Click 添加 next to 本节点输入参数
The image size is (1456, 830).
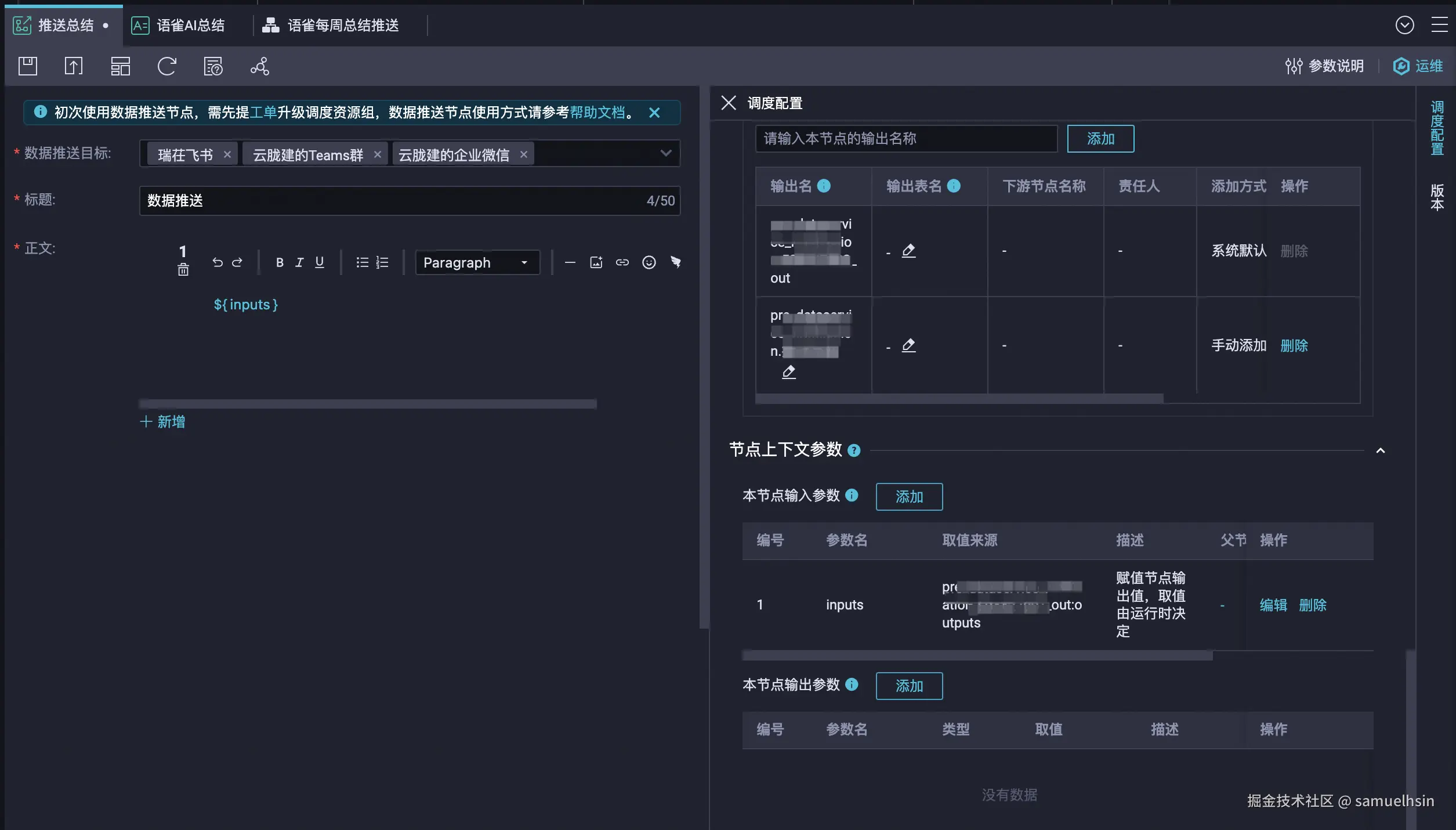click(x=908, y=497)
